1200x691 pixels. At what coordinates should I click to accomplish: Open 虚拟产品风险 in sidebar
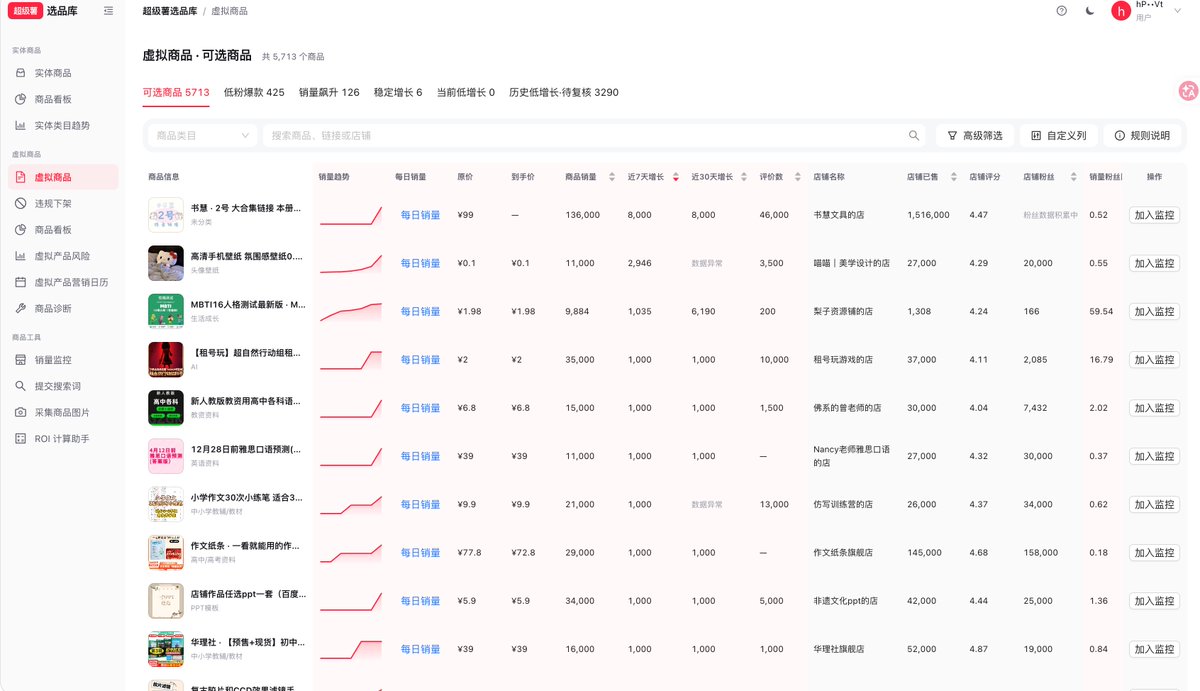click(x=63, y=256)
